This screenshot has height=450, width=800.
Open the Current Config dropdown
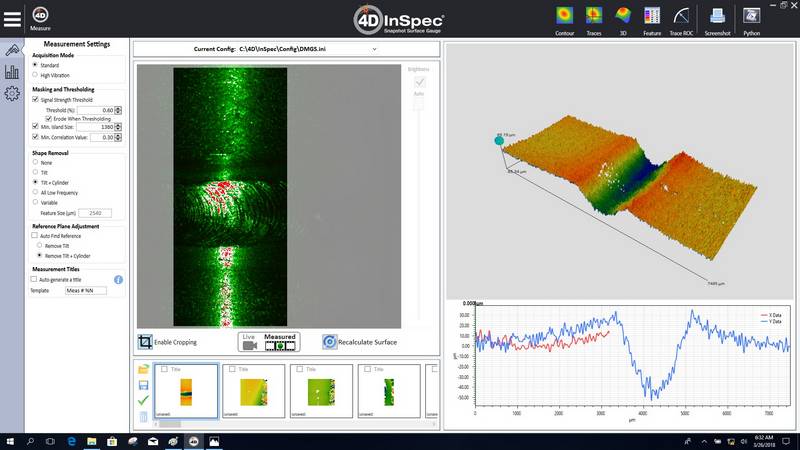click(374, 49)
